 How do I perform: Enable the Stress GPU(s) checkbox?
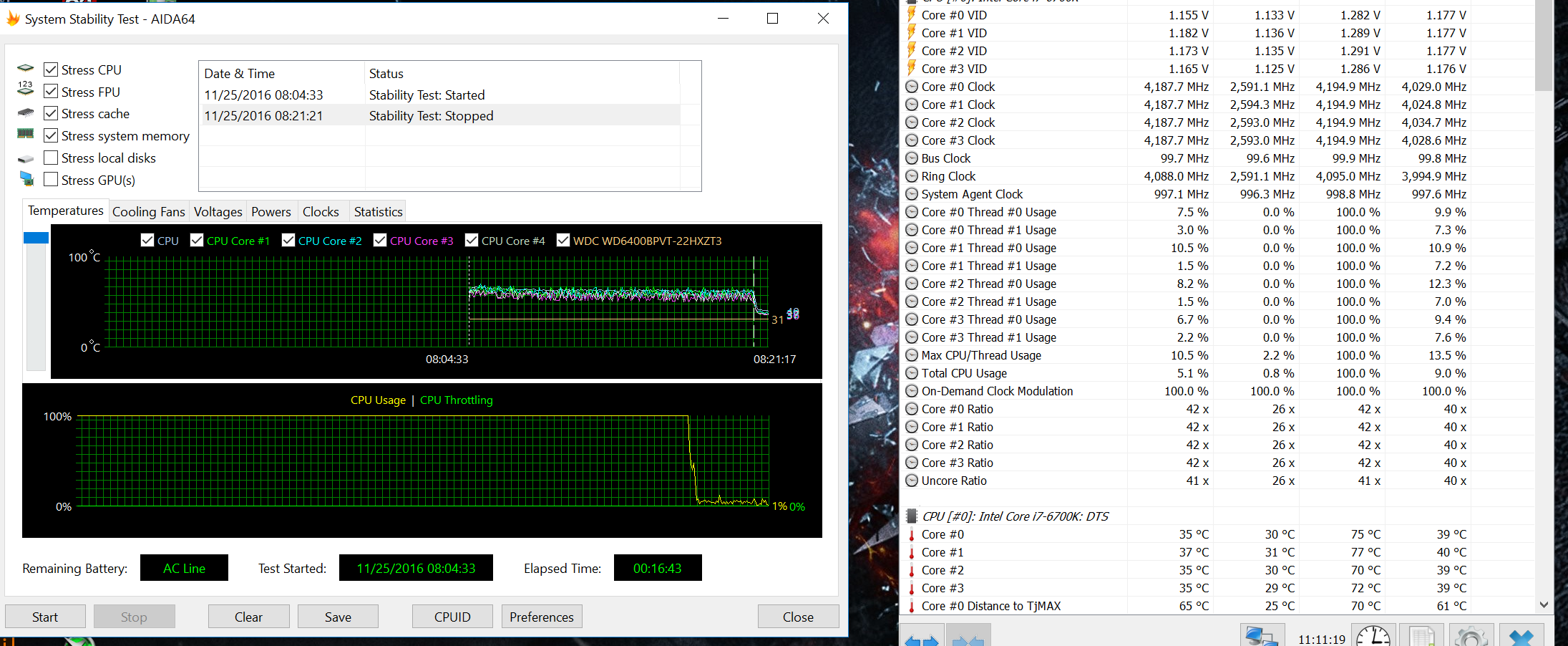pos(51,180)
